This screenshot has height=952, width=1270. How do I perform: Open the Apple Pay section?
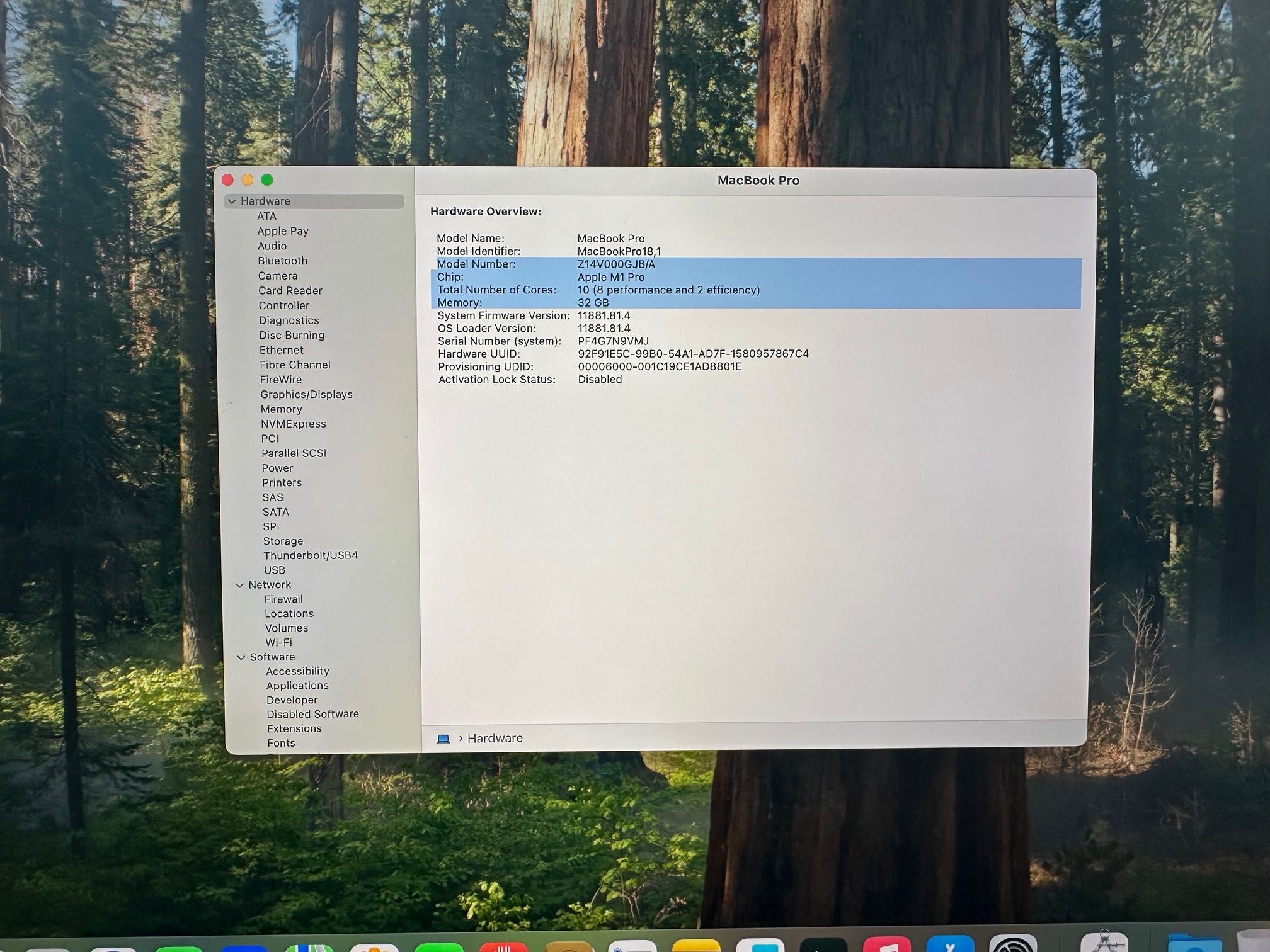(283, 231)
